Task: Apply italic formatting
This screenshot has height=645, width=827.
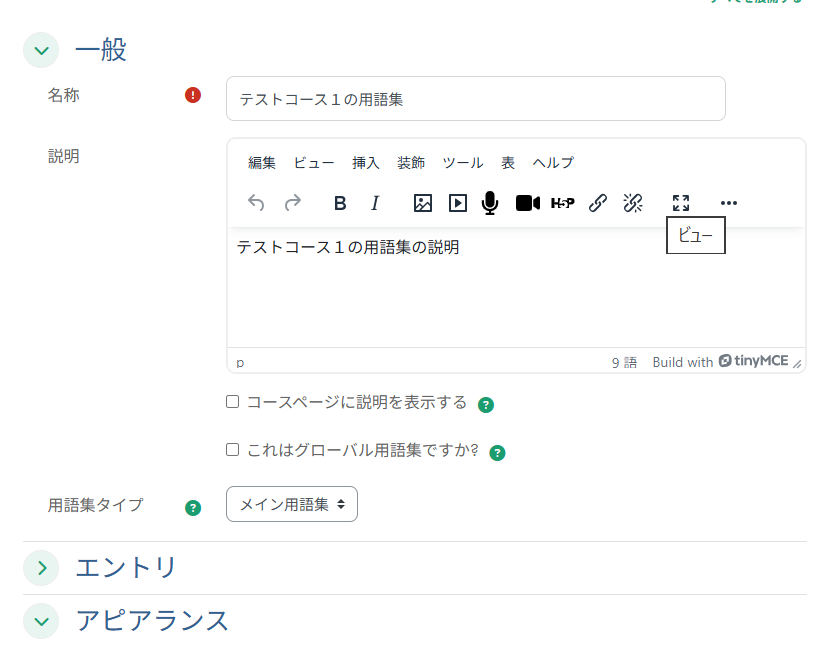Action: (x=375, y=203)
